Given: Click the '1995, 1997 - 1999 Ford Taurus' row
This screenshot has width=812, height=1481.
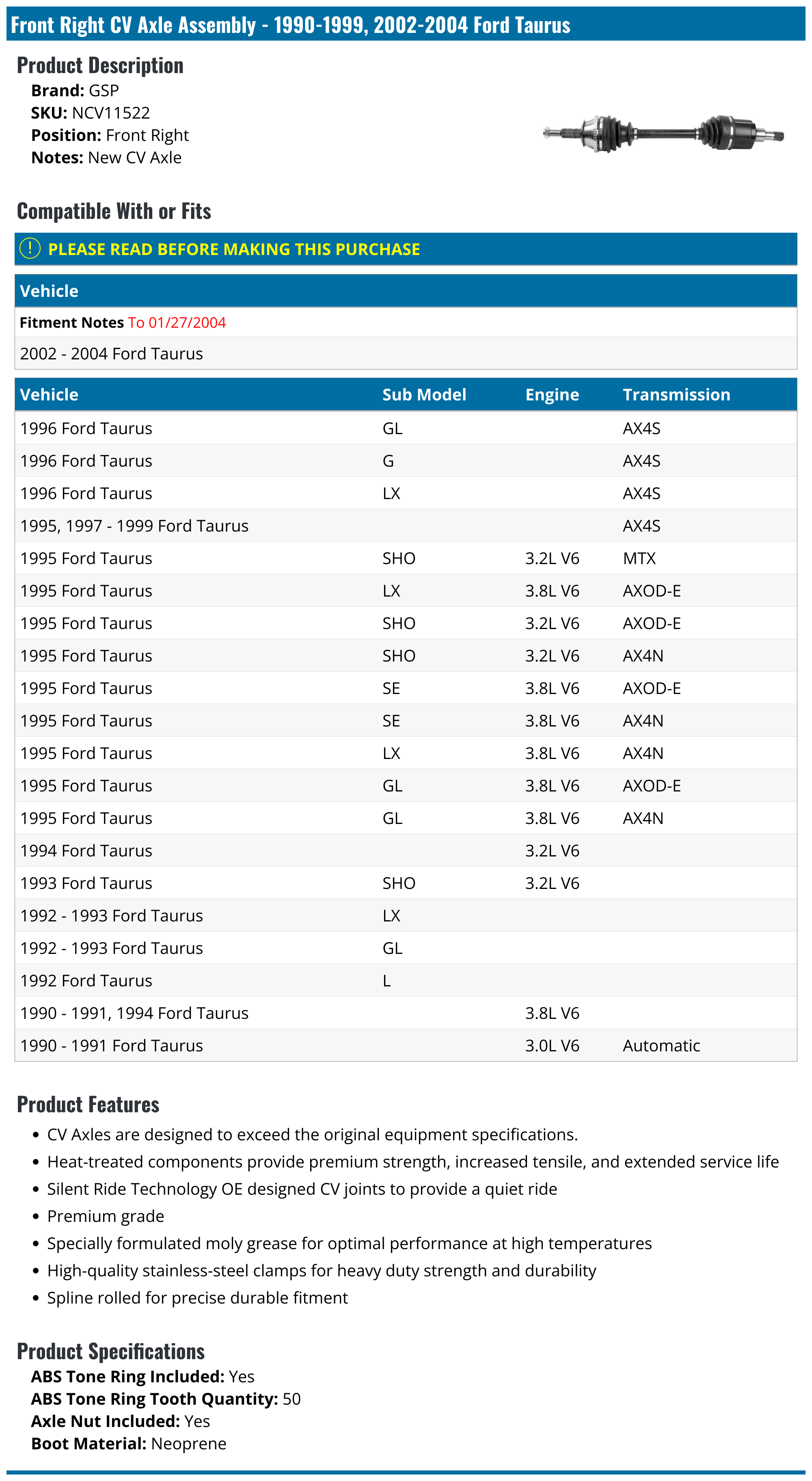Looking at the screenshot, I should [134, 525].
